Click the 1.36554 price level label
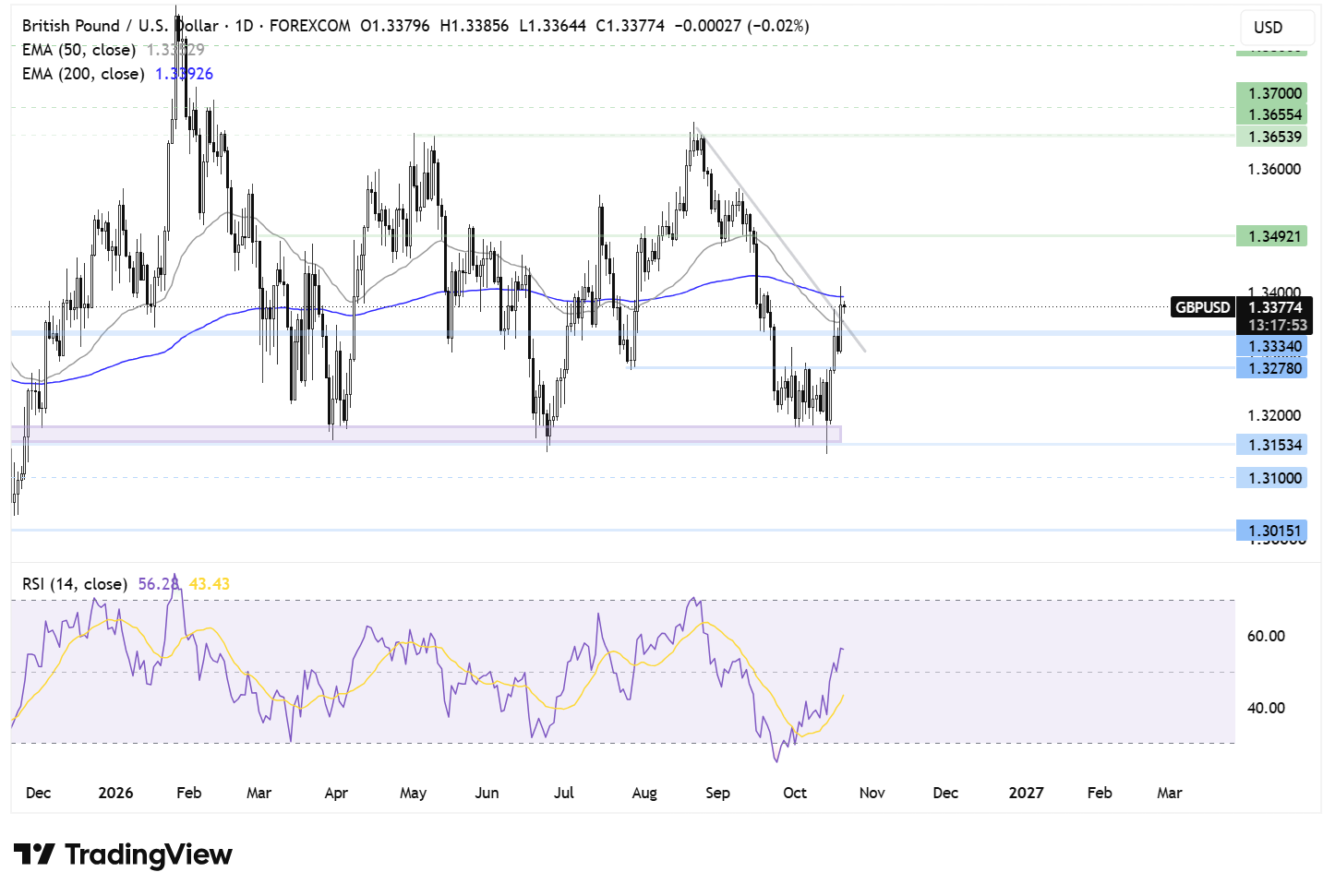This screenshot has width=1335, height=896. [1274, 114]
